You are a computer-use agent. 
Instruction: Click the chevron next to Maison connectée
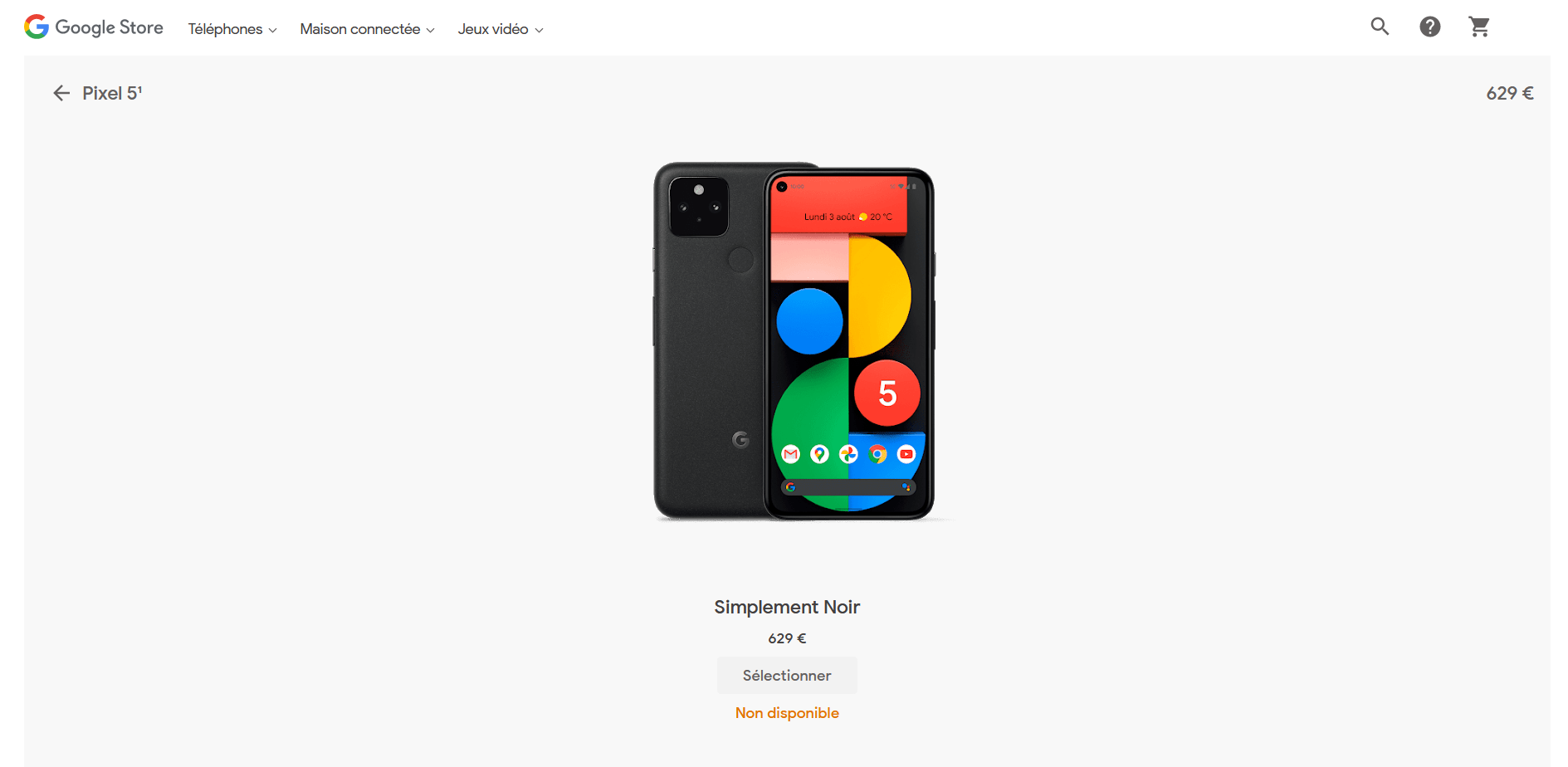pos(430,30)
